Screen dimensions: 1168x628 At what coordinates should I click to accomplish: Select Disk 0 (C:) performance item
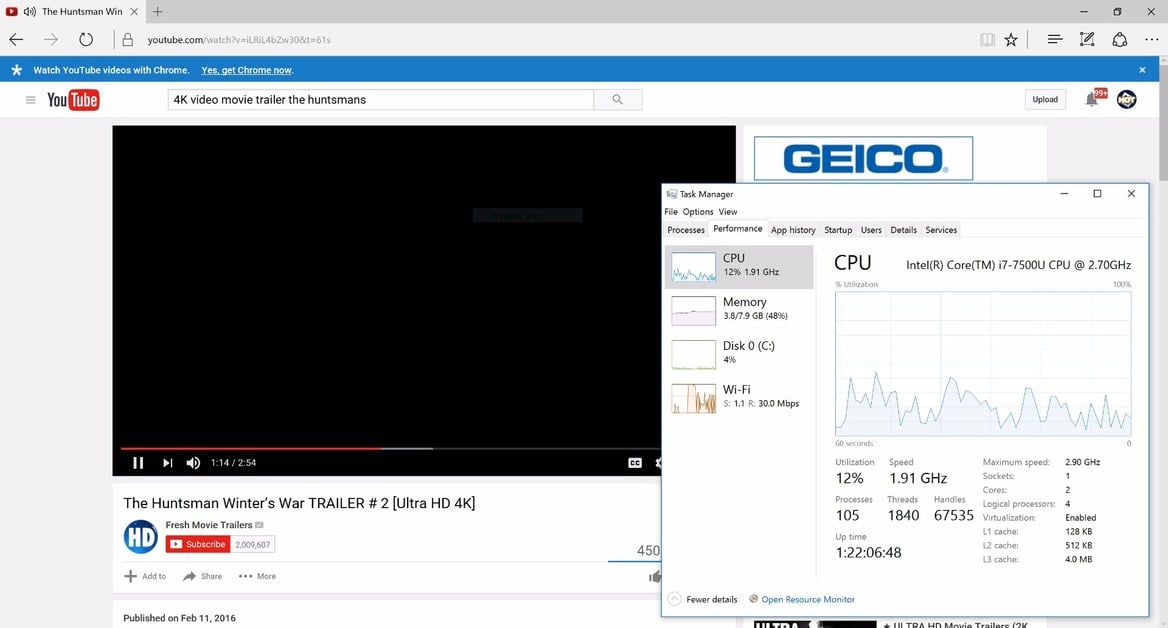pos(739,354)
